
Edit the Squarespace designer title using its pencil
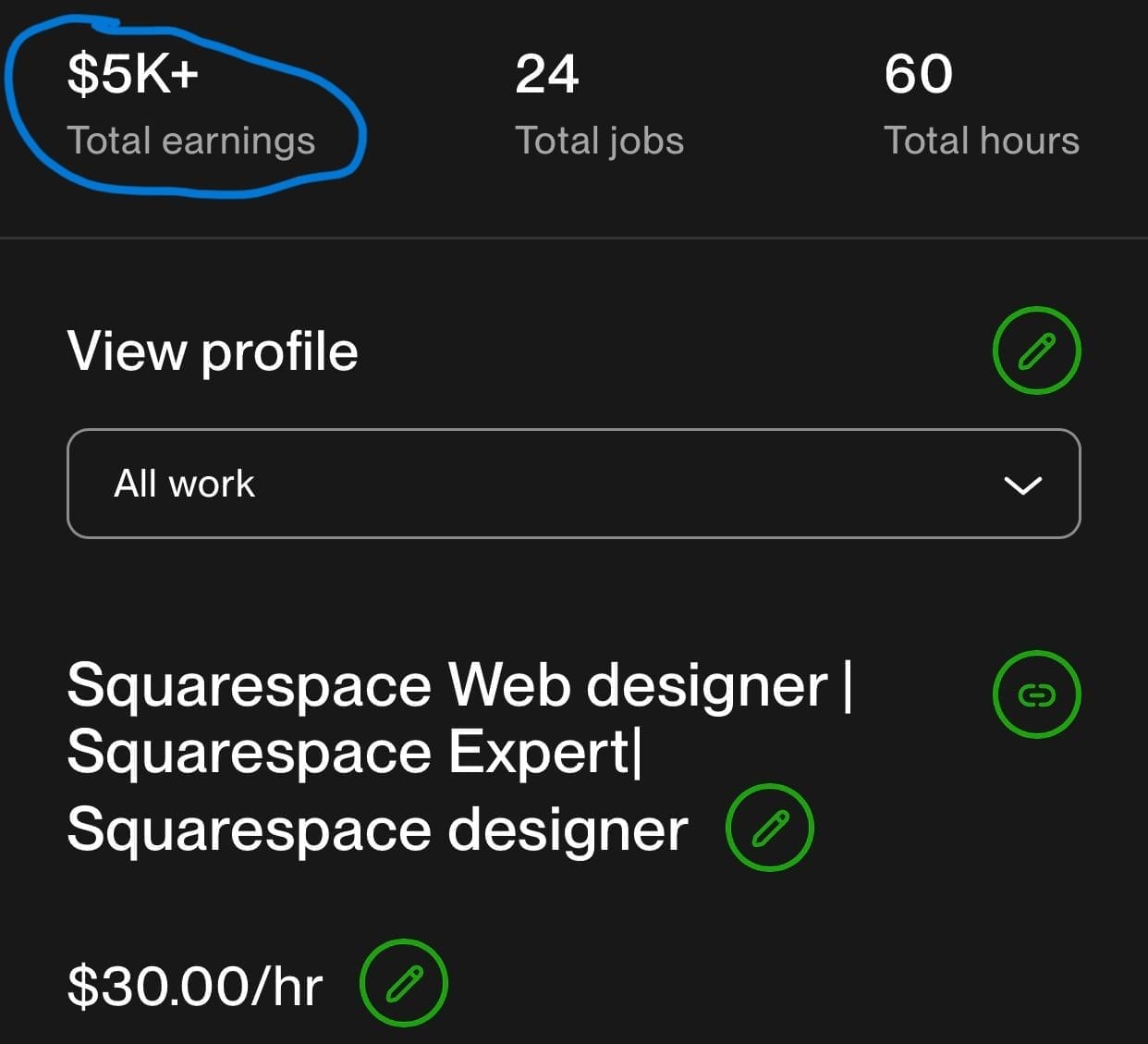(770, 828)
